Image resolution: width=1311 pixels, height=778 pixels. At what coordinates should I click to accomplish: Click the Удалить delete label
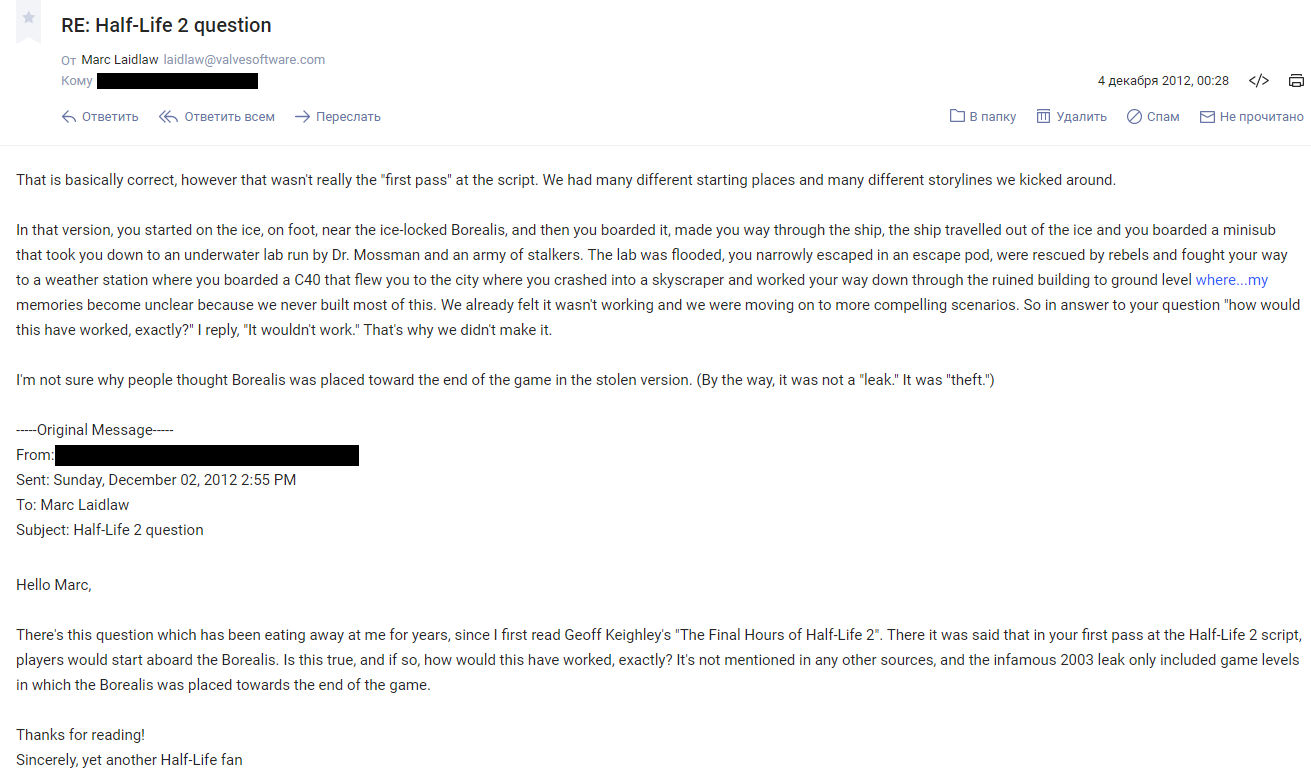[1081, 117]
